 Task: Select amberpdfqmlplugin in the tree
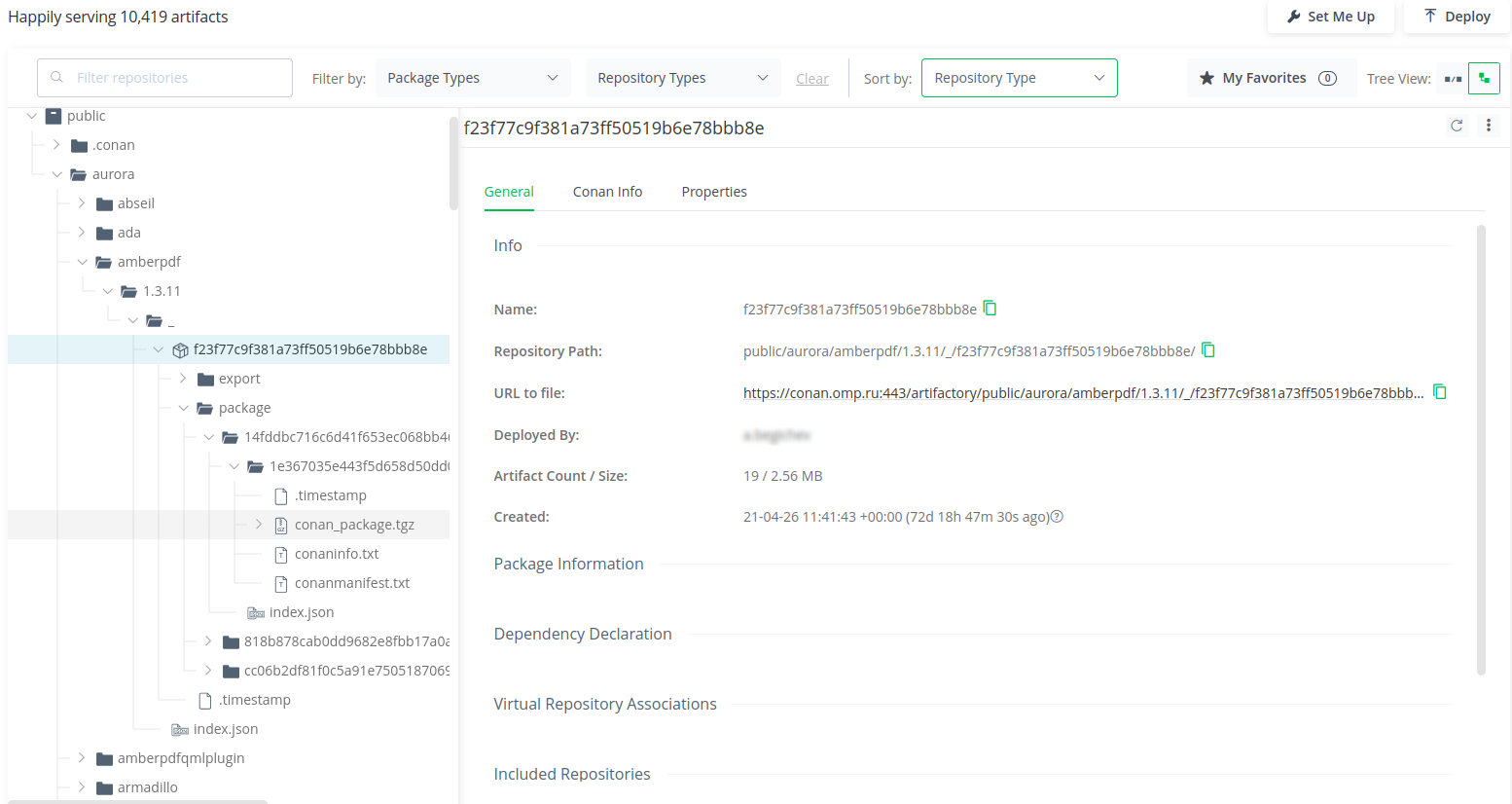181,758
